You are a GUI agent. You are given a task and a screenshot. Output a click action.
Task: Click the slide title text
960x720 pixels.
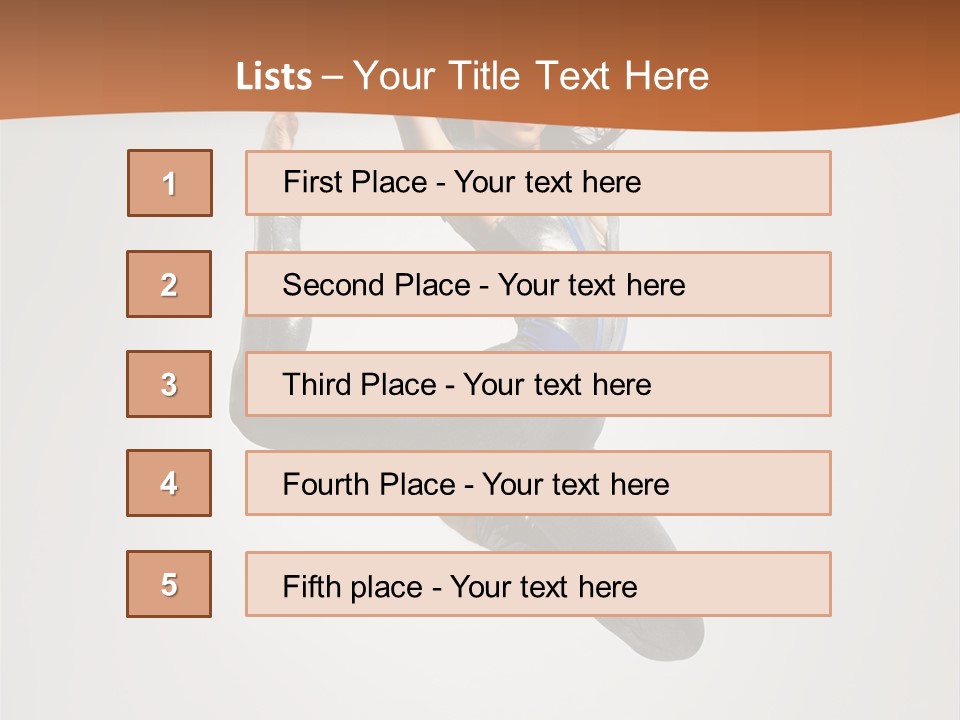click(472, 76)
